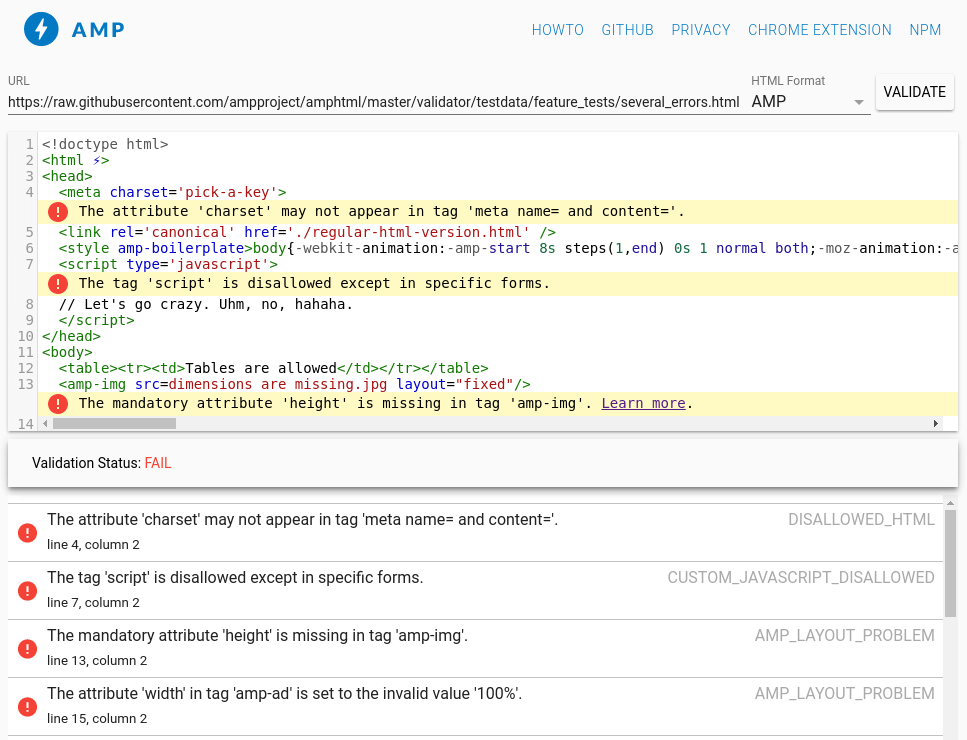Click error icon in CUSTOM_JAVASCRIPT_DISALLOWED result row
This screenshot has height=740, width=967.
point(27,591)
